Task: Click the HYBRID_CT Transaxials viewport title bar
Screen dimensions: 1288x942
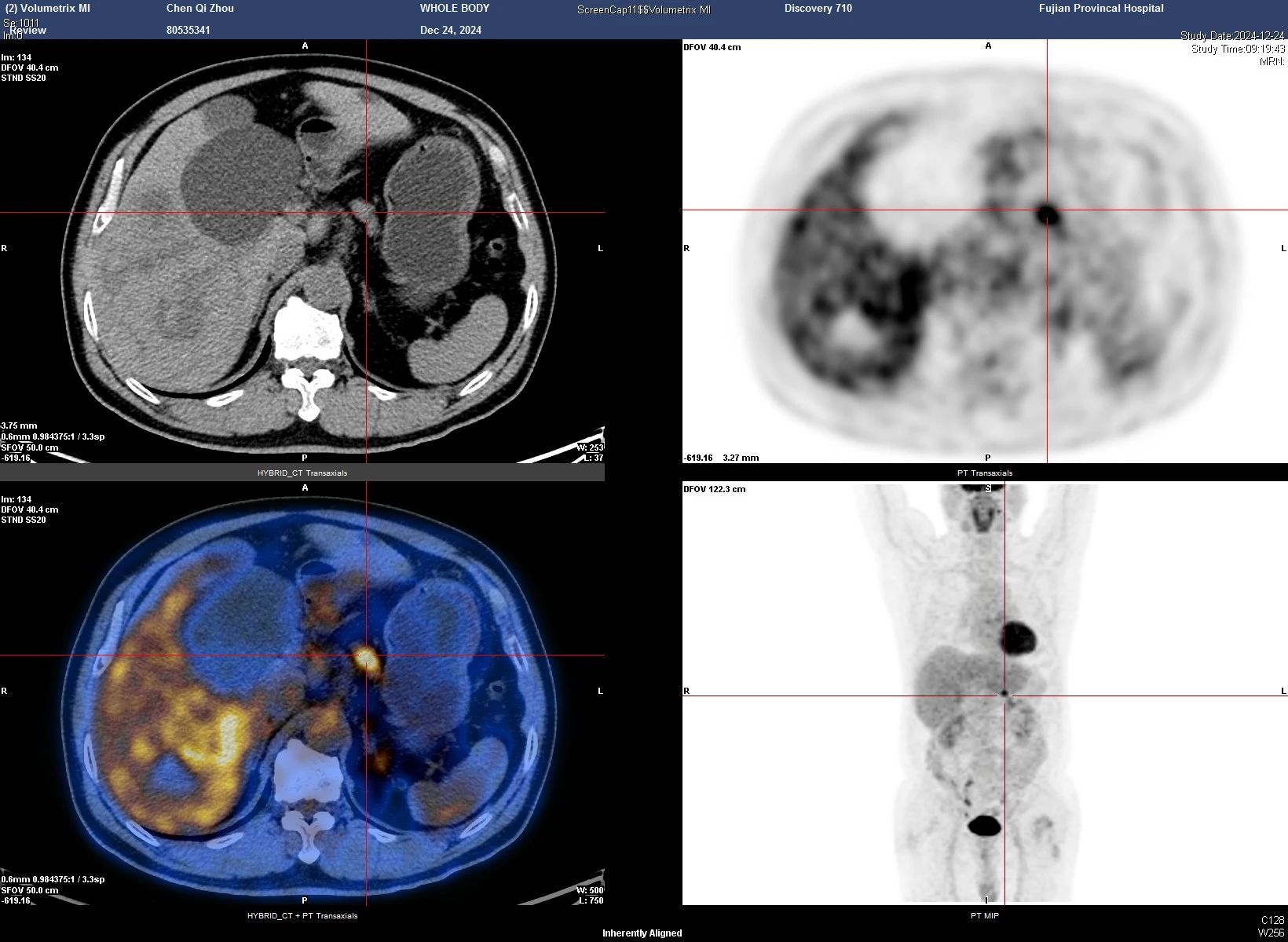Action: pyautogui.click(x=302, y=473)
